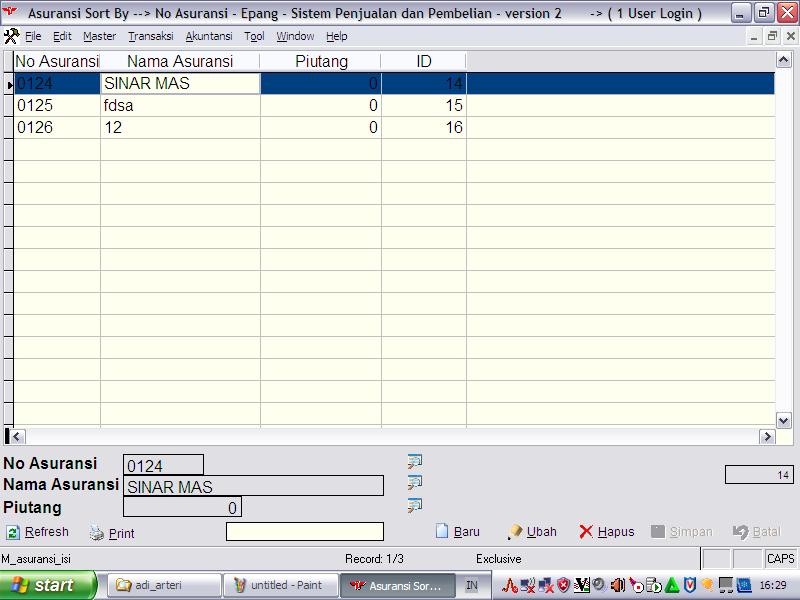The image size is (800, 600).
Task: Click the Piutang column header
Action: pos(321,61)
